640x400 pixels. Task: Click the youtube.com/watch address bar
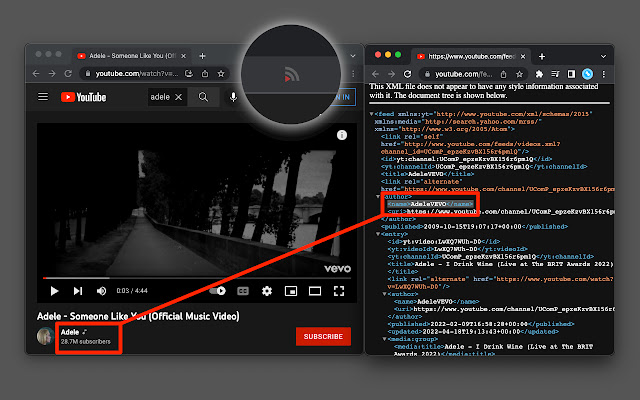137,74
